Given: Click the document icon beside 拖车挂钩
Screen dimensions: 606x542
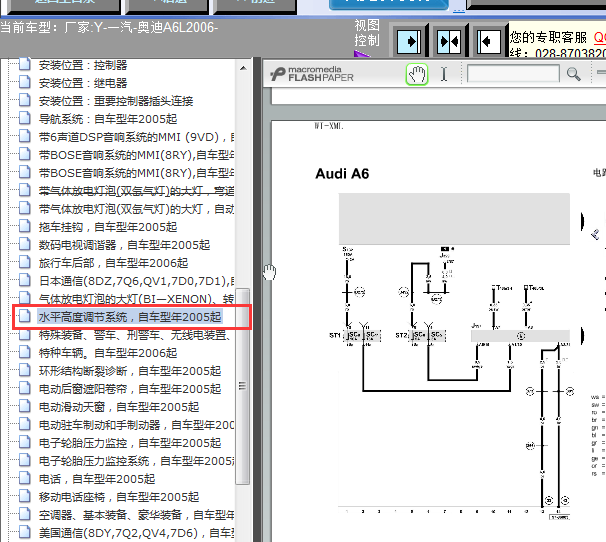Looking at the screenshot, I should point(25,226).
